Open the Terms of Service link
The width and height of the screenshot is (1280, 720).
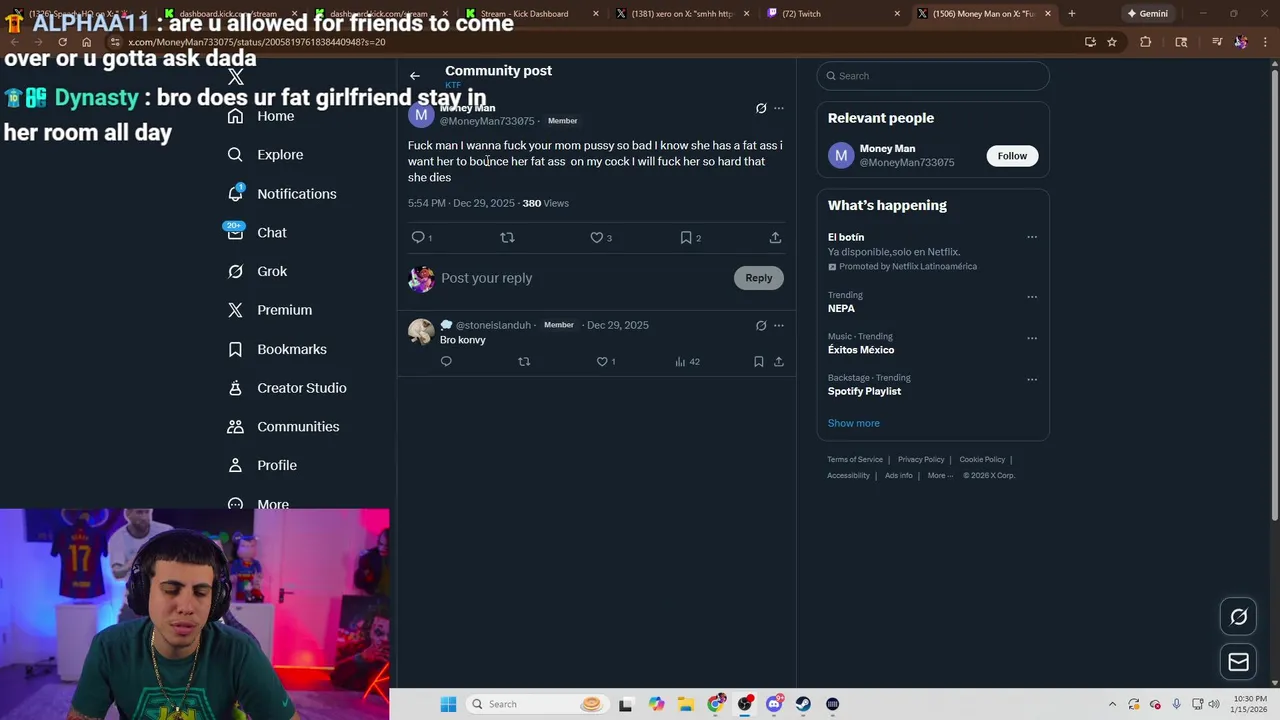click(855, 460)
